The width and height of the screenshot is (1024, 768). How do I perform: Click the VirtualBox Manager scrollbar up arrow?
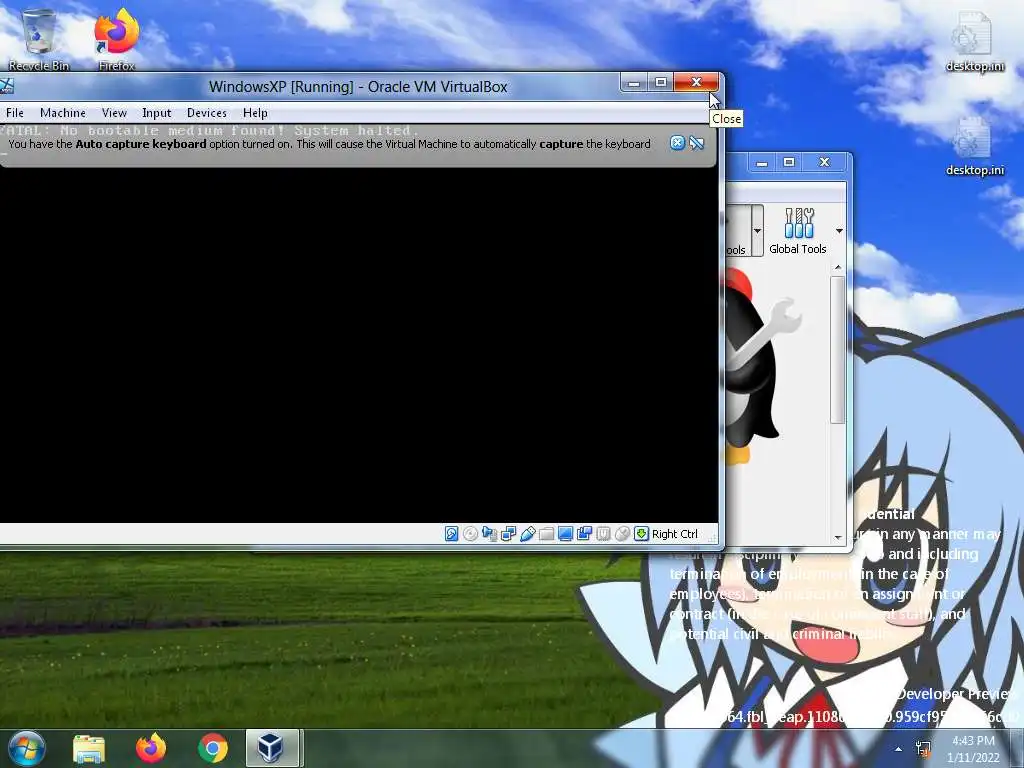pos(839,268)
